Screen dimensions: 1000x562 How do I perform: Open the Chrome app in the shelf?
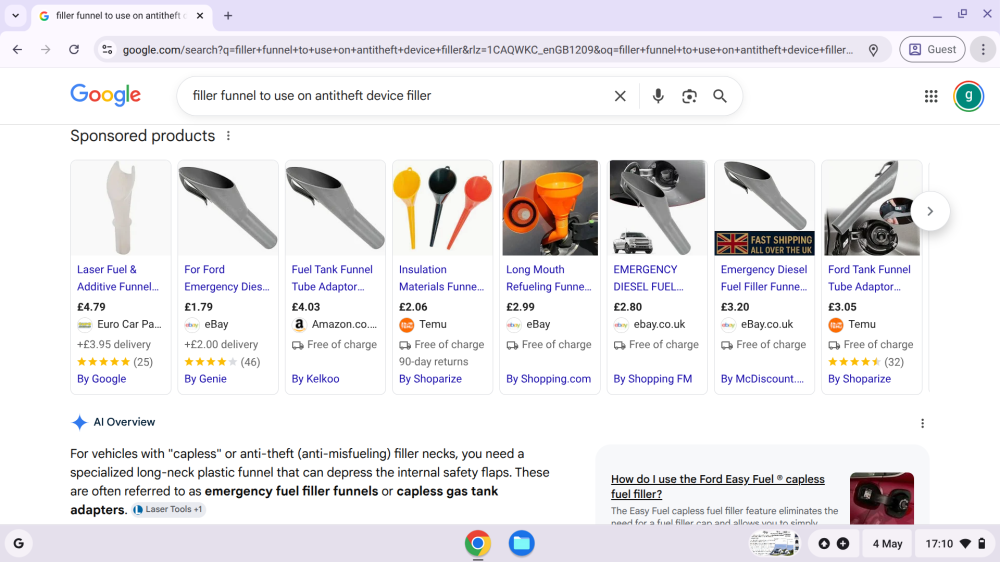click(478, 544)
